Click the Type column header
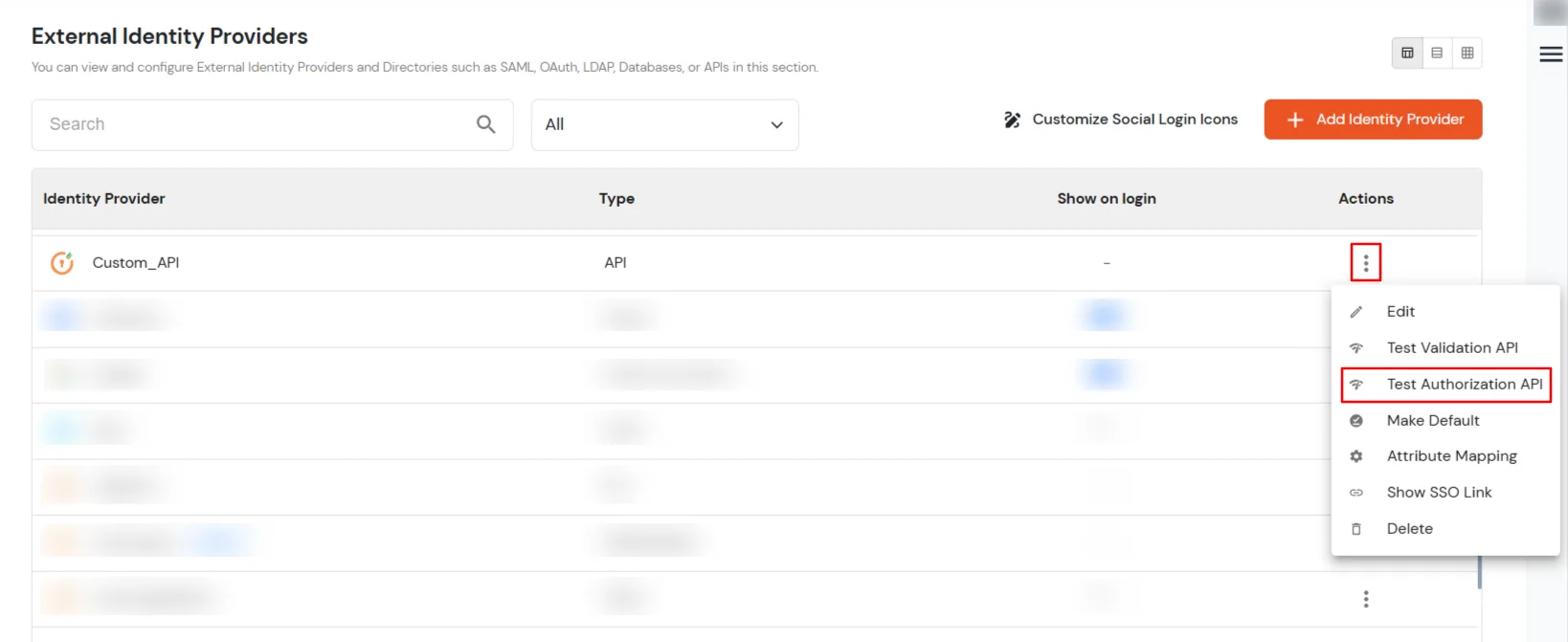Image resolution: width=1568 pixels, height=642 pixels. (616, 199)
